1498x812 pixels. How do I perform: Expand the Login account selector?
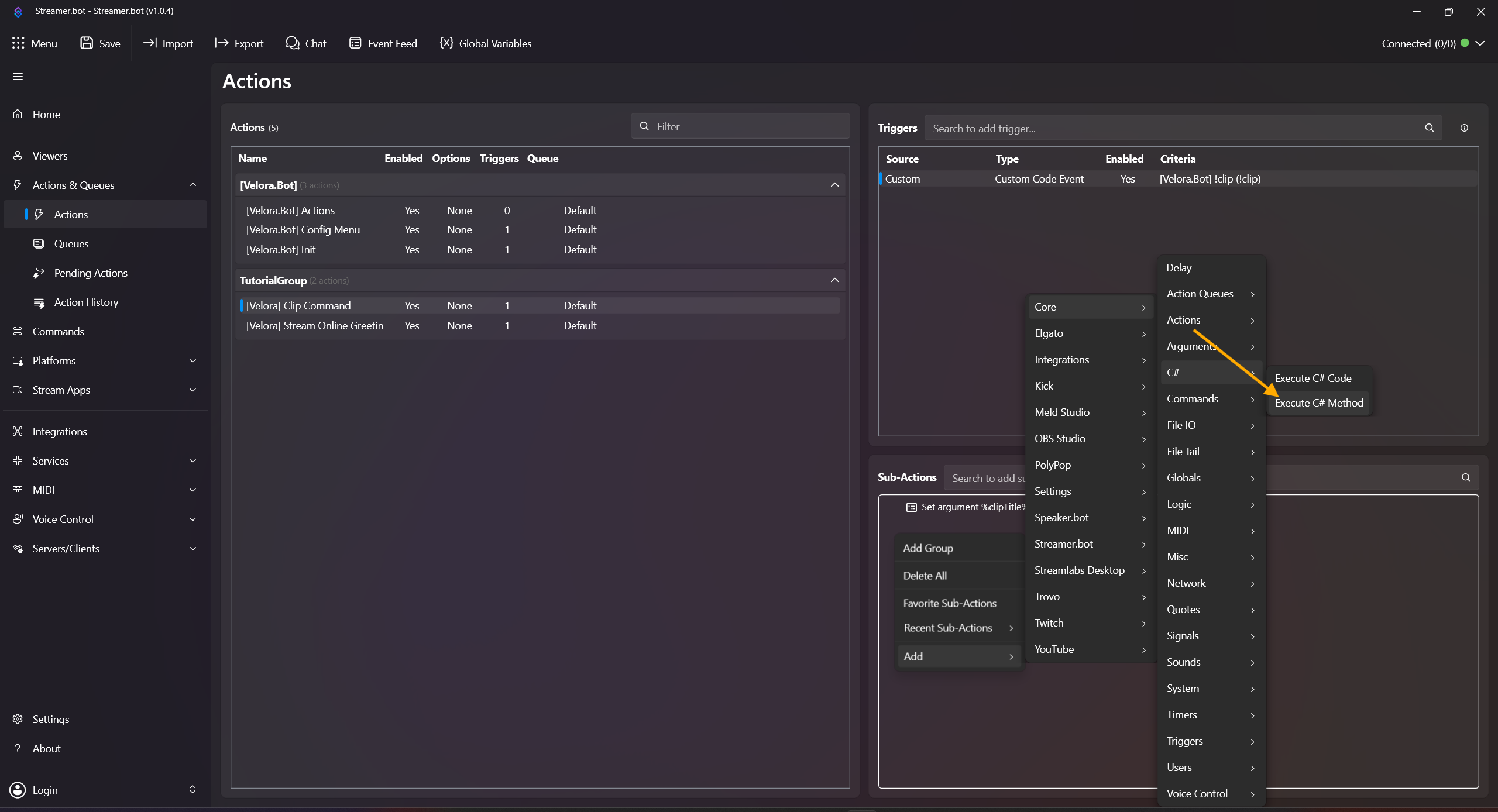(193, 790)
